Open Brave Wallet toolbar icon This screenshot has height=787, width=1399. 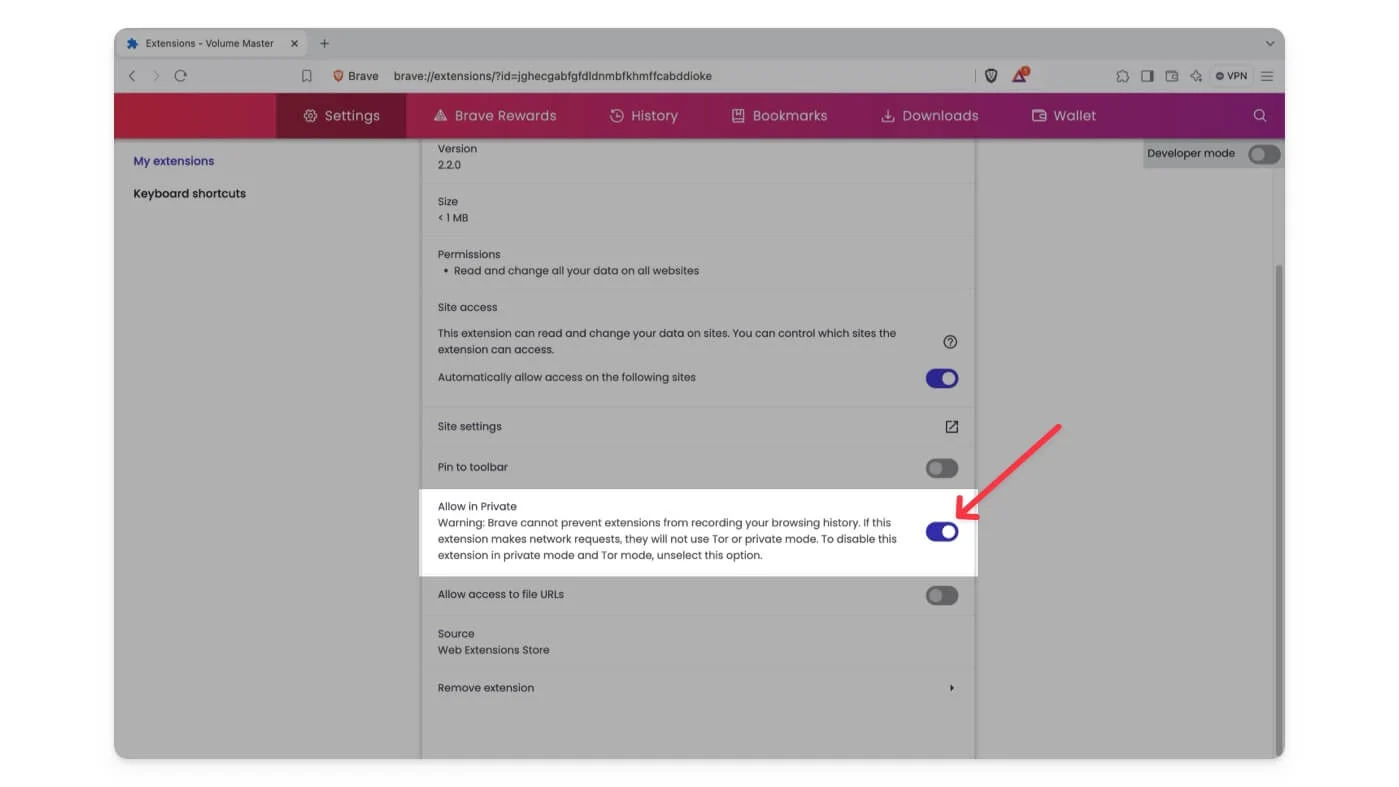pos(1171,76)
